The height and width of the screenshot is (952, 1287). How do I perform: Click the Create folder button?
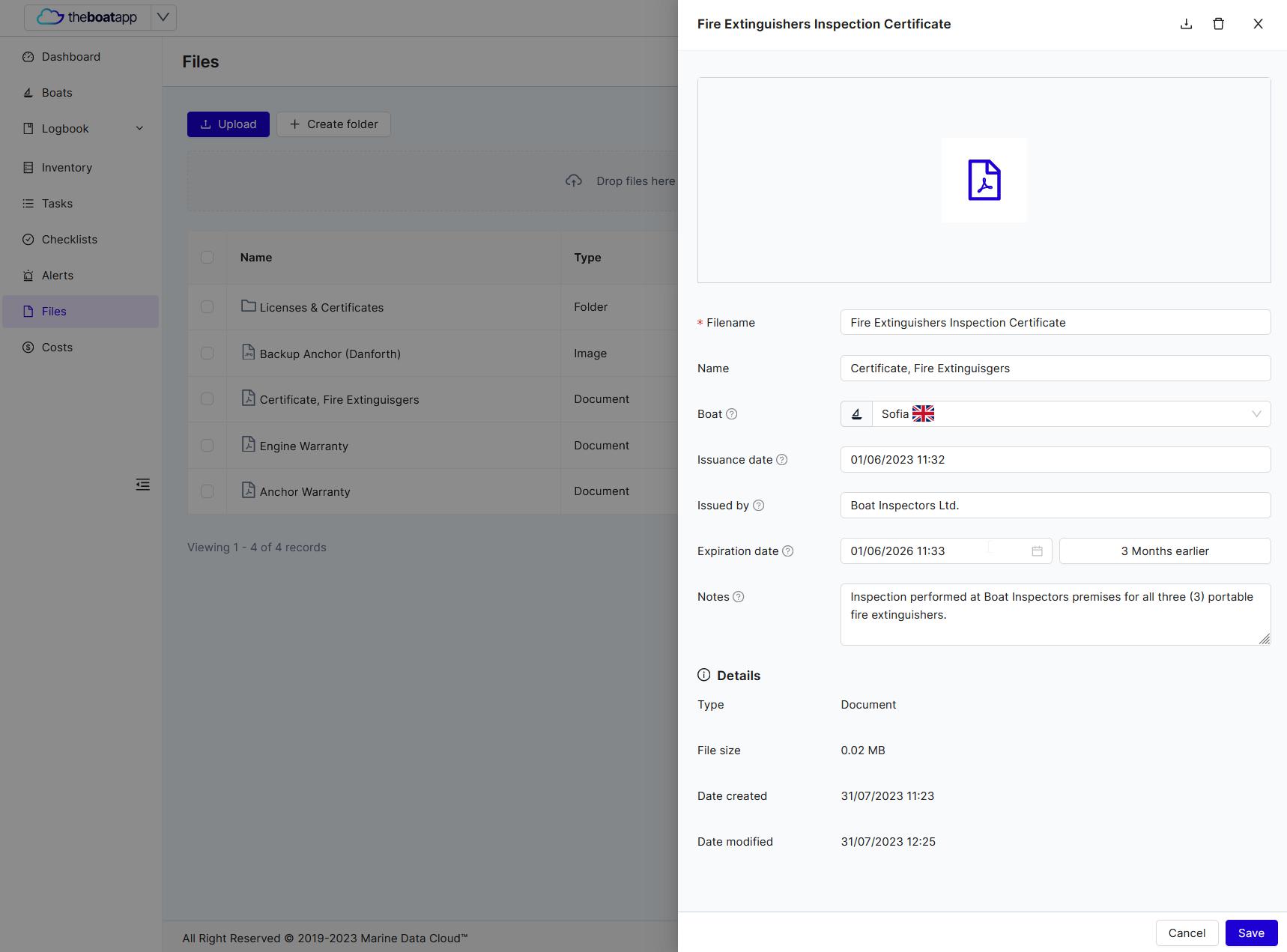tap(333, 124)
